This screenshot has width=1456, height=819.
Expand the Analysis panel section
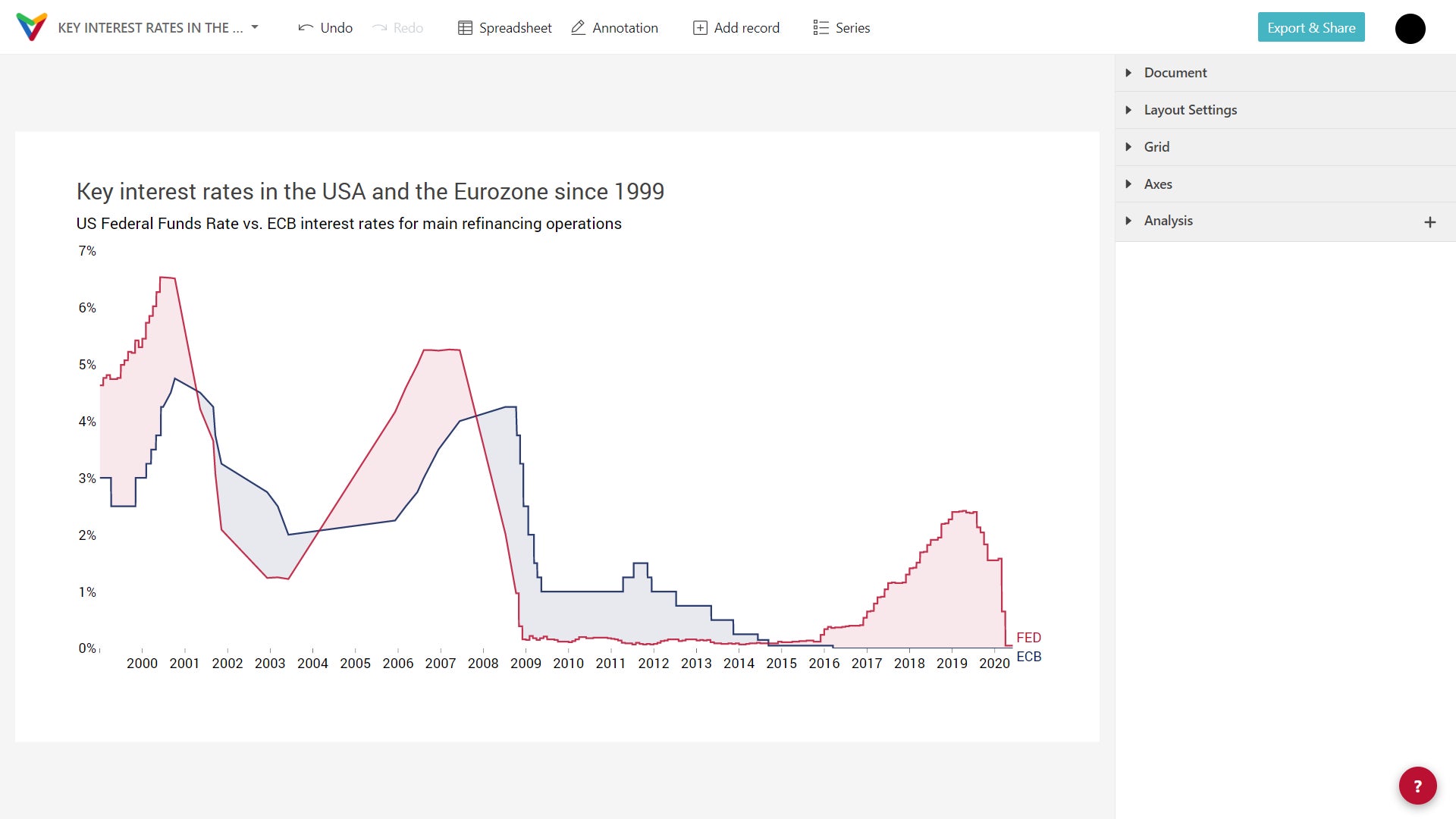click(x=1130, y=221)
